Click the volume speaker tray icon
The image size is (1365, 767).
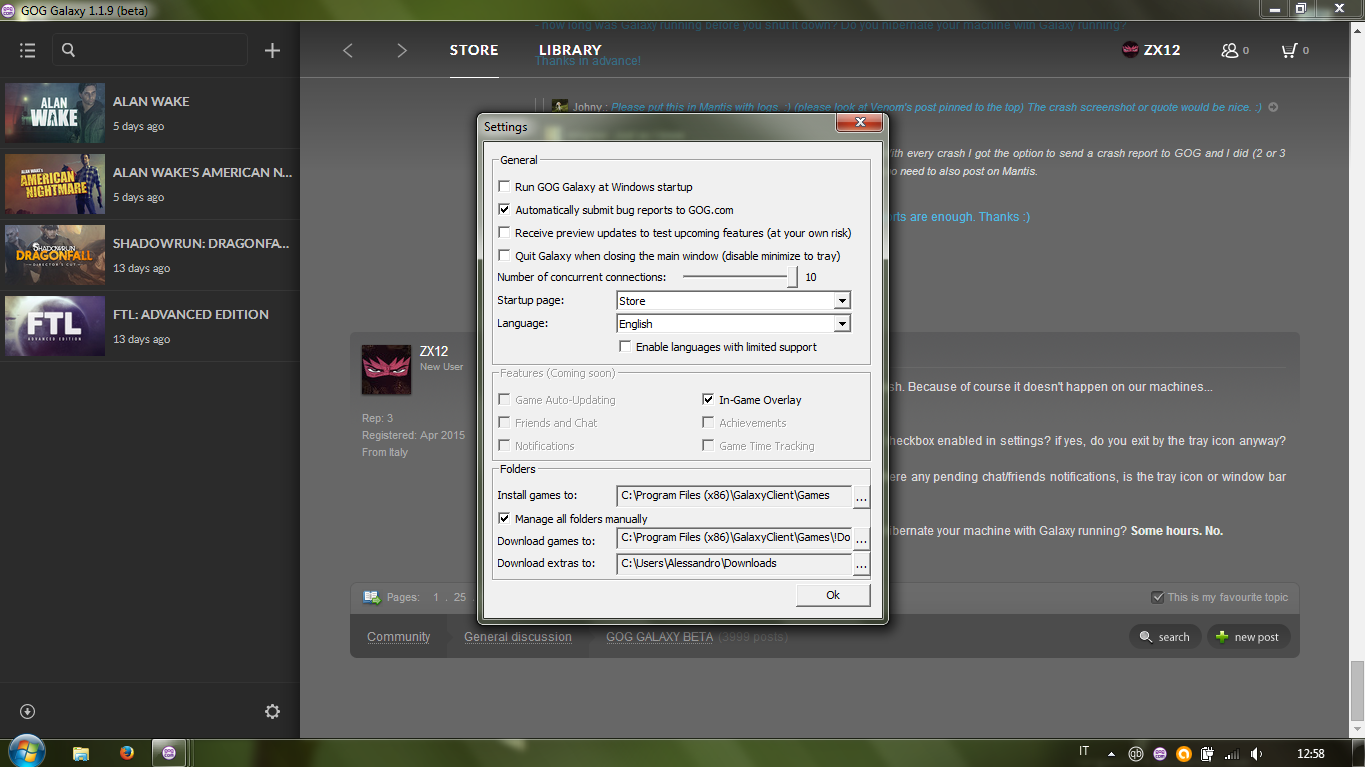click(x=1256, y=754)
